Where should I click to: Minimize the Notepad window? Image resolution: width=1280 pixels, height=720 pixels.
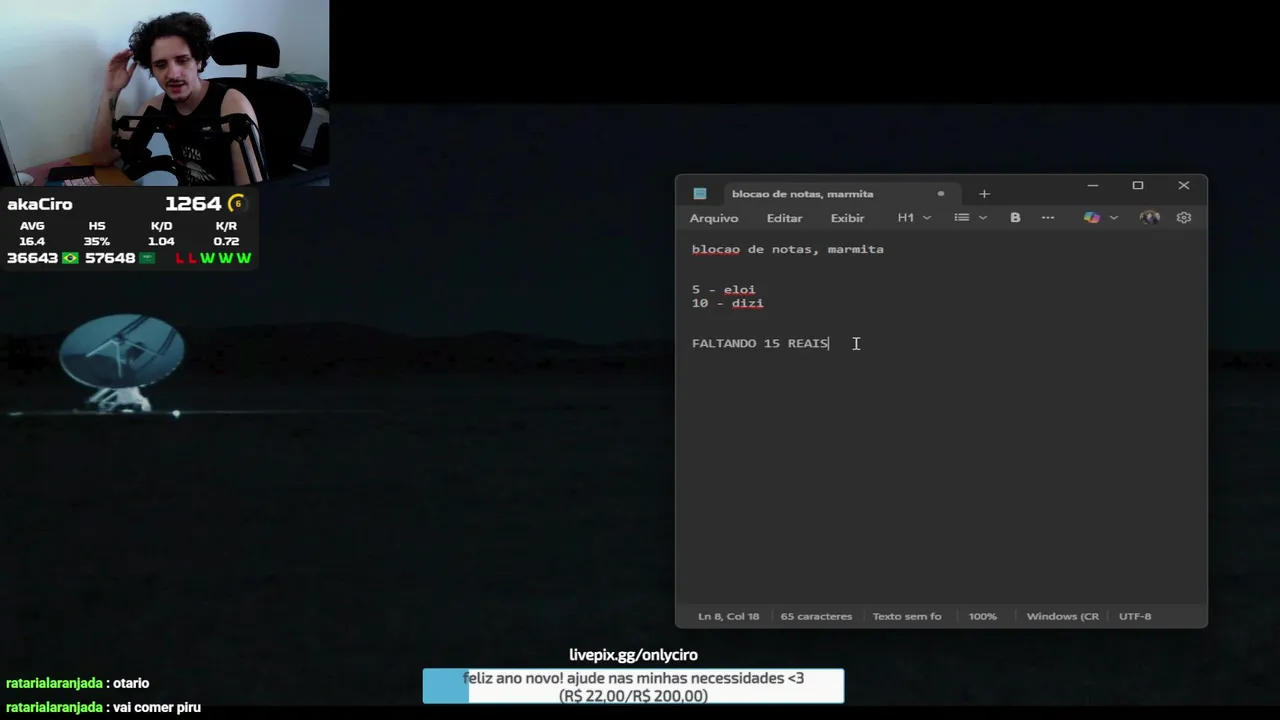[x=1093, y=186]
